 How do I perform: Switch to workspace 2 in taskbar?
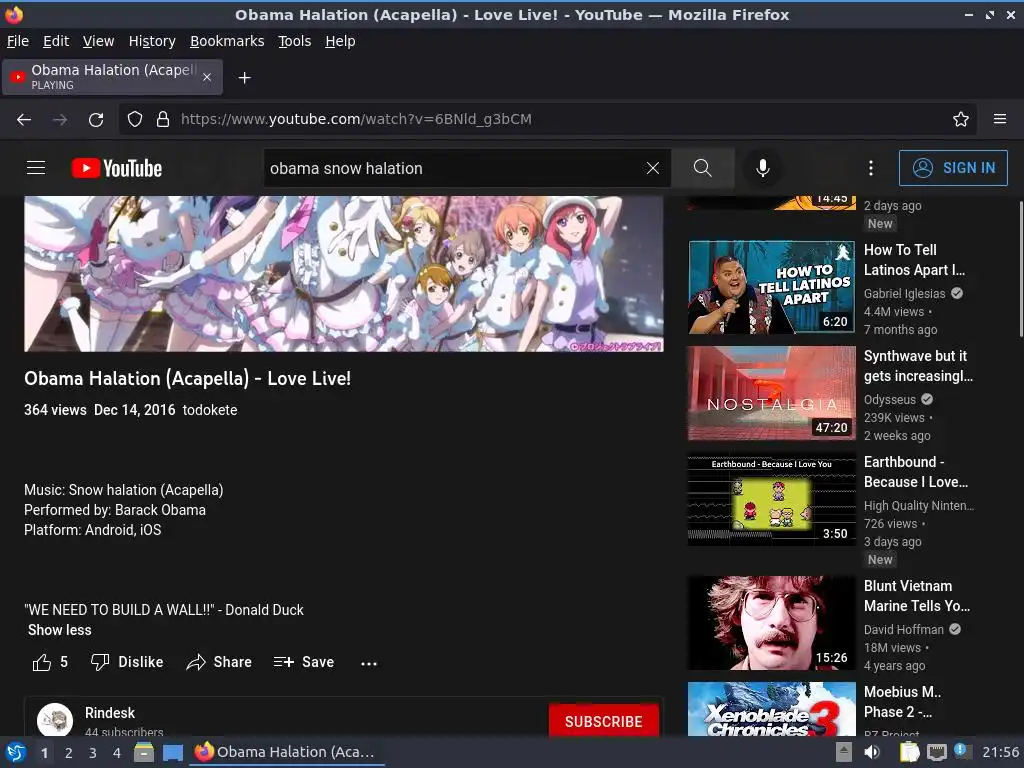pyautogui.click(x=69, y=753)
